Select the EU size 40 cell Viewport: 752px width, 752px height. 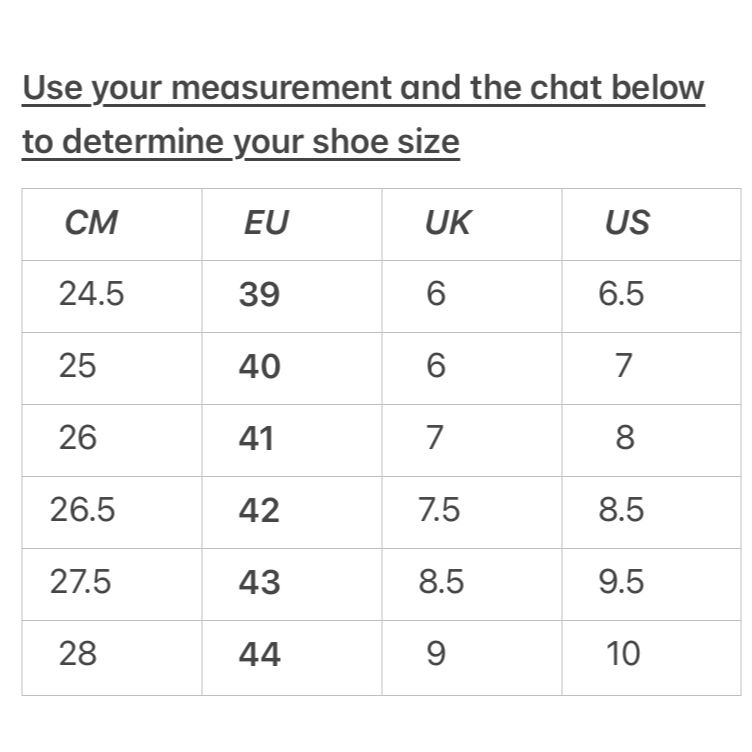pyautogui.click(x=292, y=368)
